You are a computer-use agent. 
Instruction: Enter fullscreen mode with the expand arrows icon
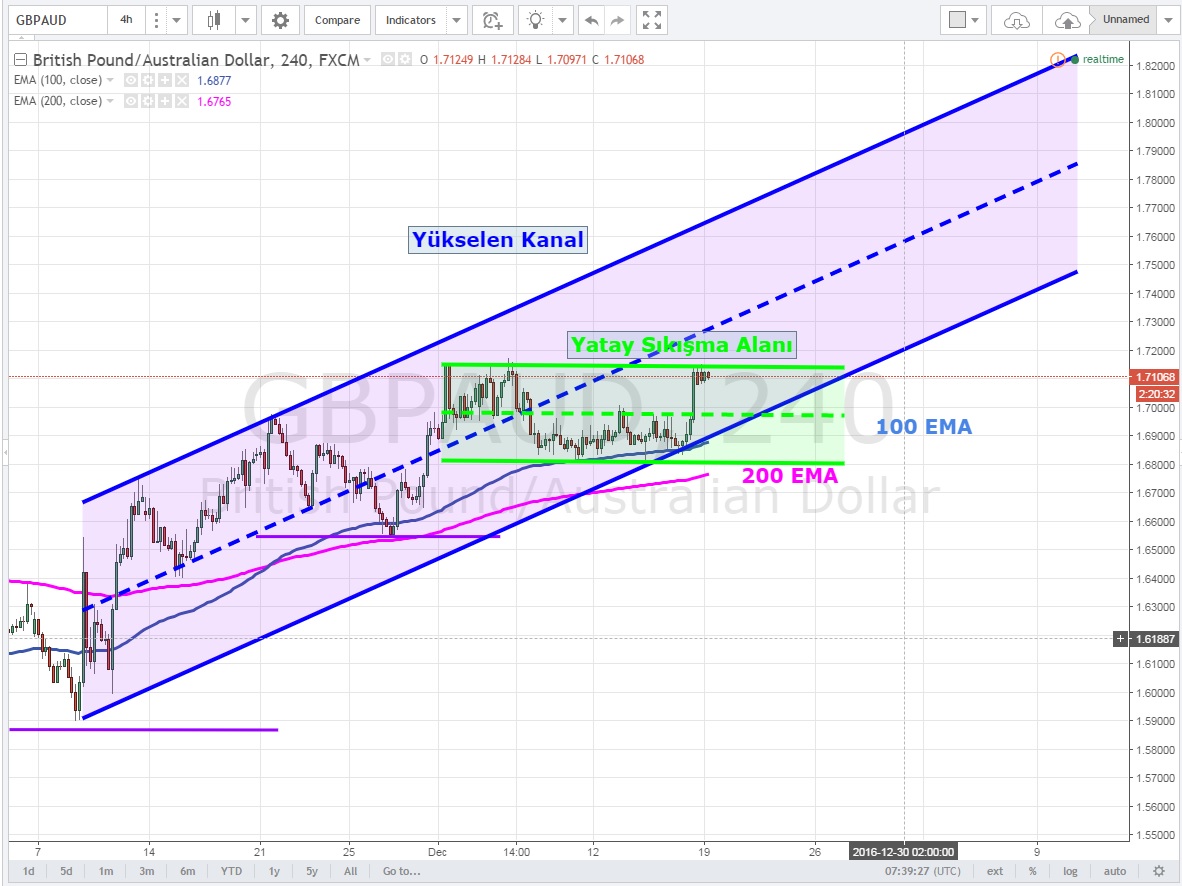click(652, 20)
